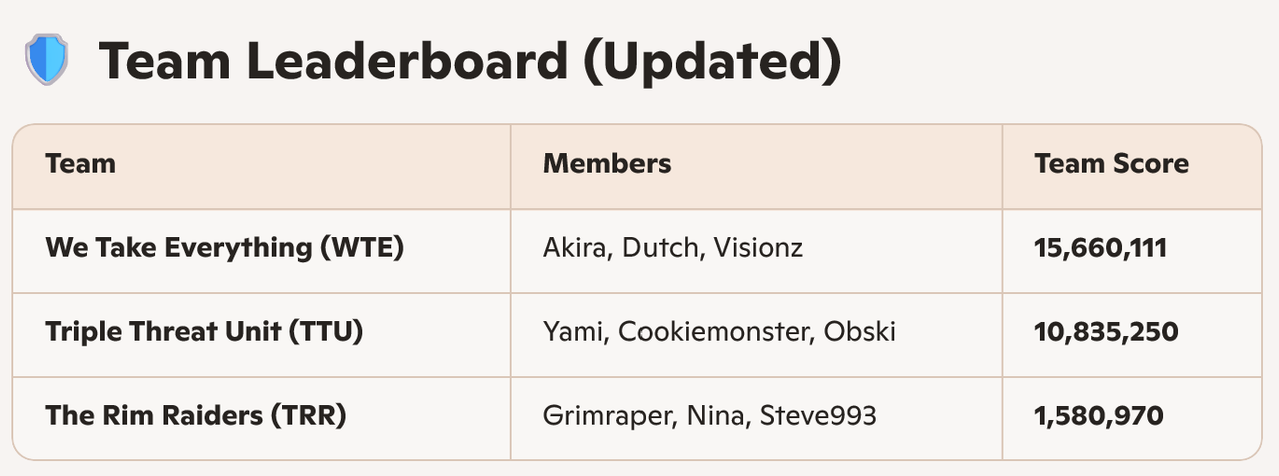Click the score 1,580,970

pyautogui.click(x=1099, y=415)
